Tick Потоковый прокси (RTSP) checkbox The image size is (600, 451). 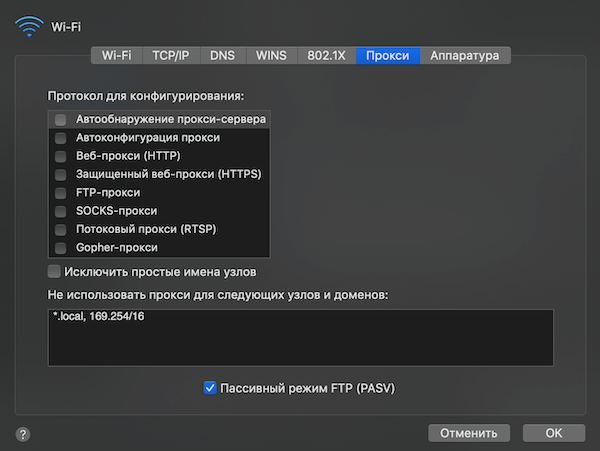pos(61,229)
